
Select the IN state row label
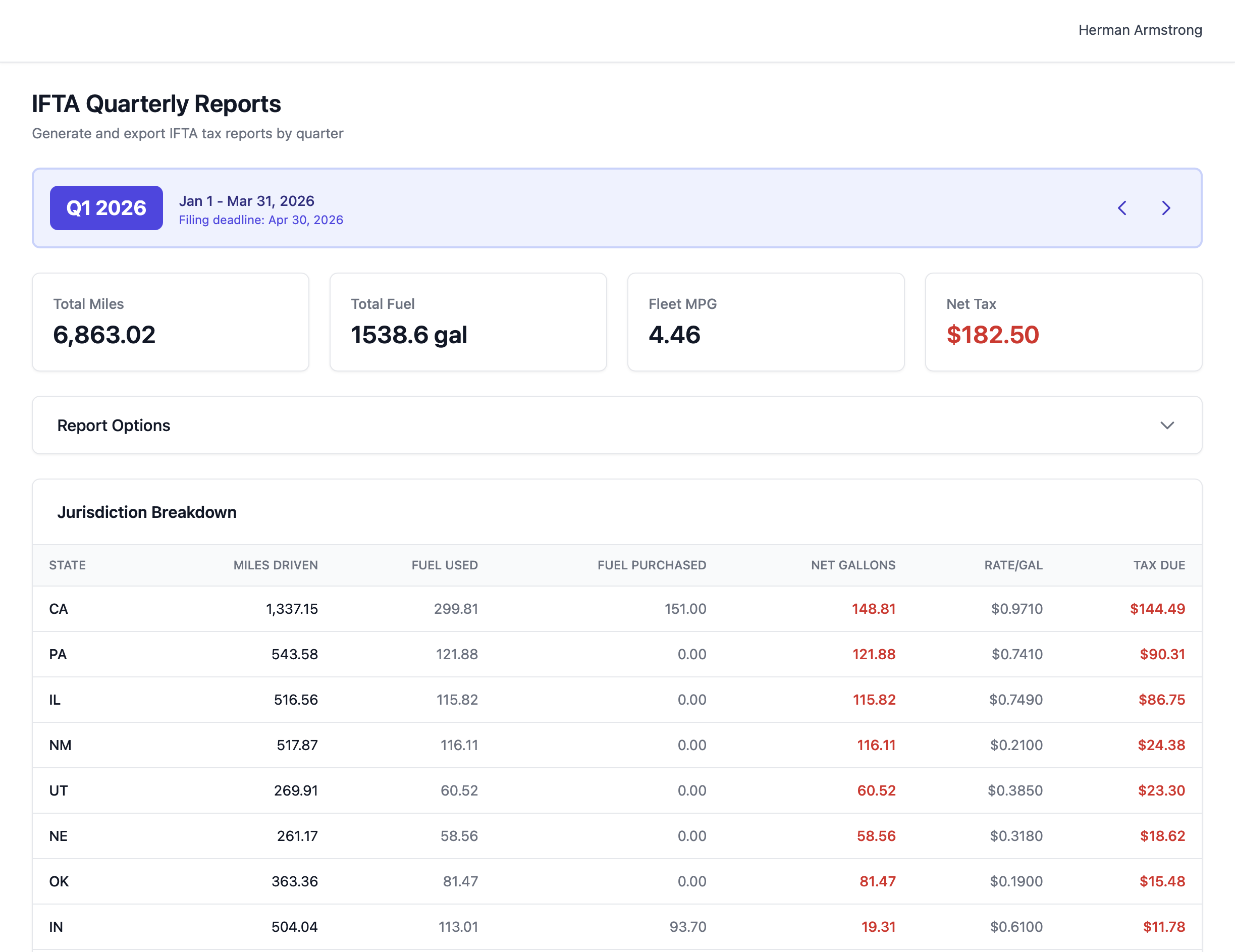coord(56,927)
